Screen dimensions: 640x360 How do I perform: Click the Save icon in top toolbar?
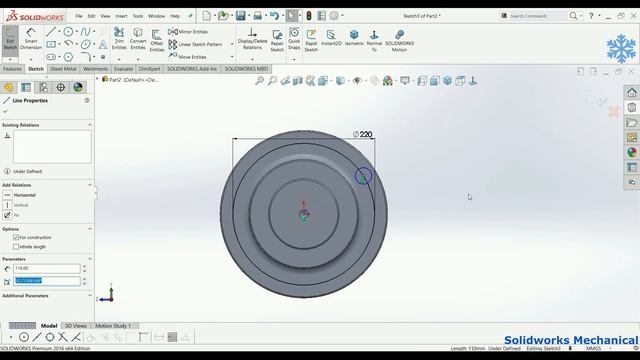coord(241,16)
